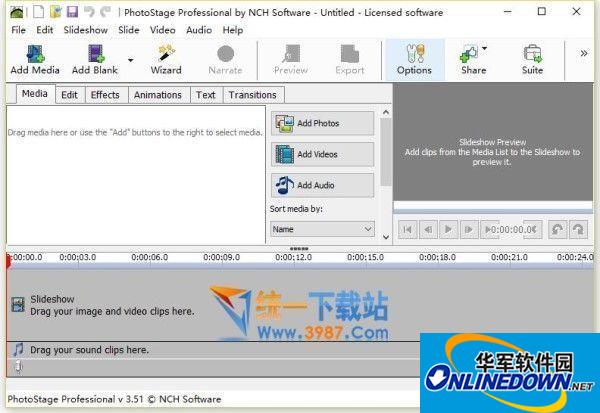
Task: Open the Slide menu
Action: tap(129, 30)
